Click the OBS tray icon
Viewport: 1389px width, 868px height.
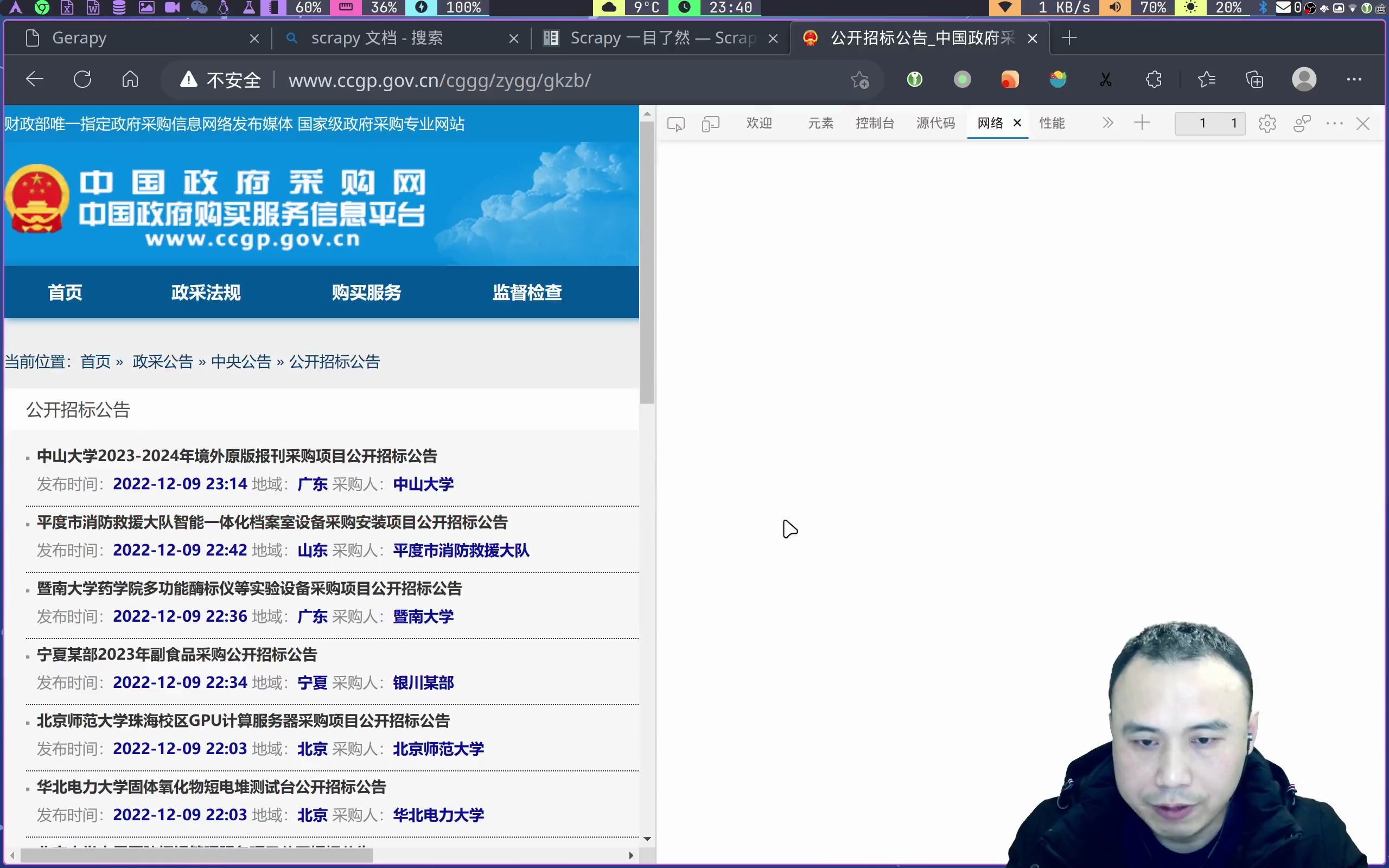[1310, 8]
